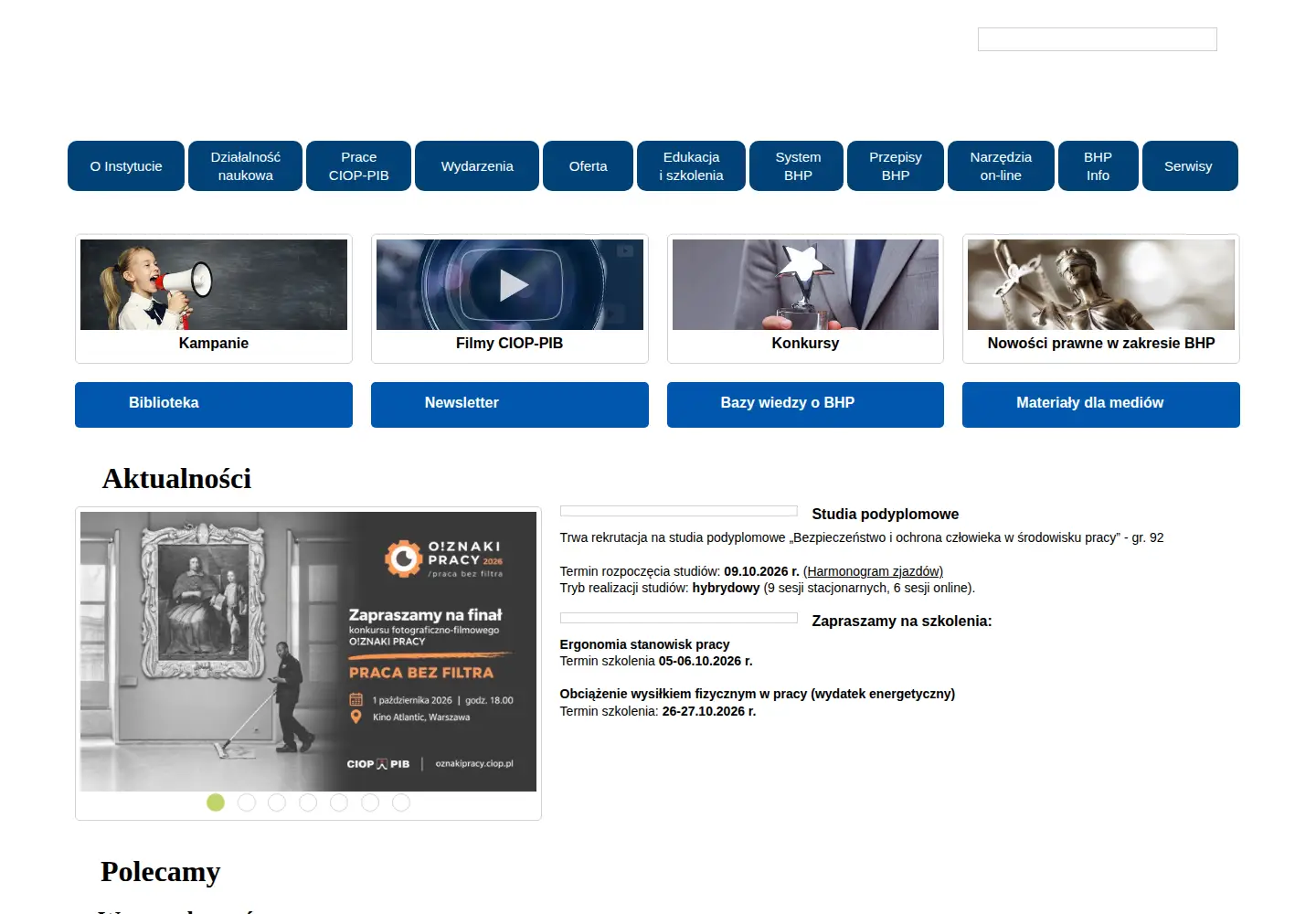Screen dimensions: 1316x914
Task: Select Edukacja i szkolenia menu
Action: (691, 166)
